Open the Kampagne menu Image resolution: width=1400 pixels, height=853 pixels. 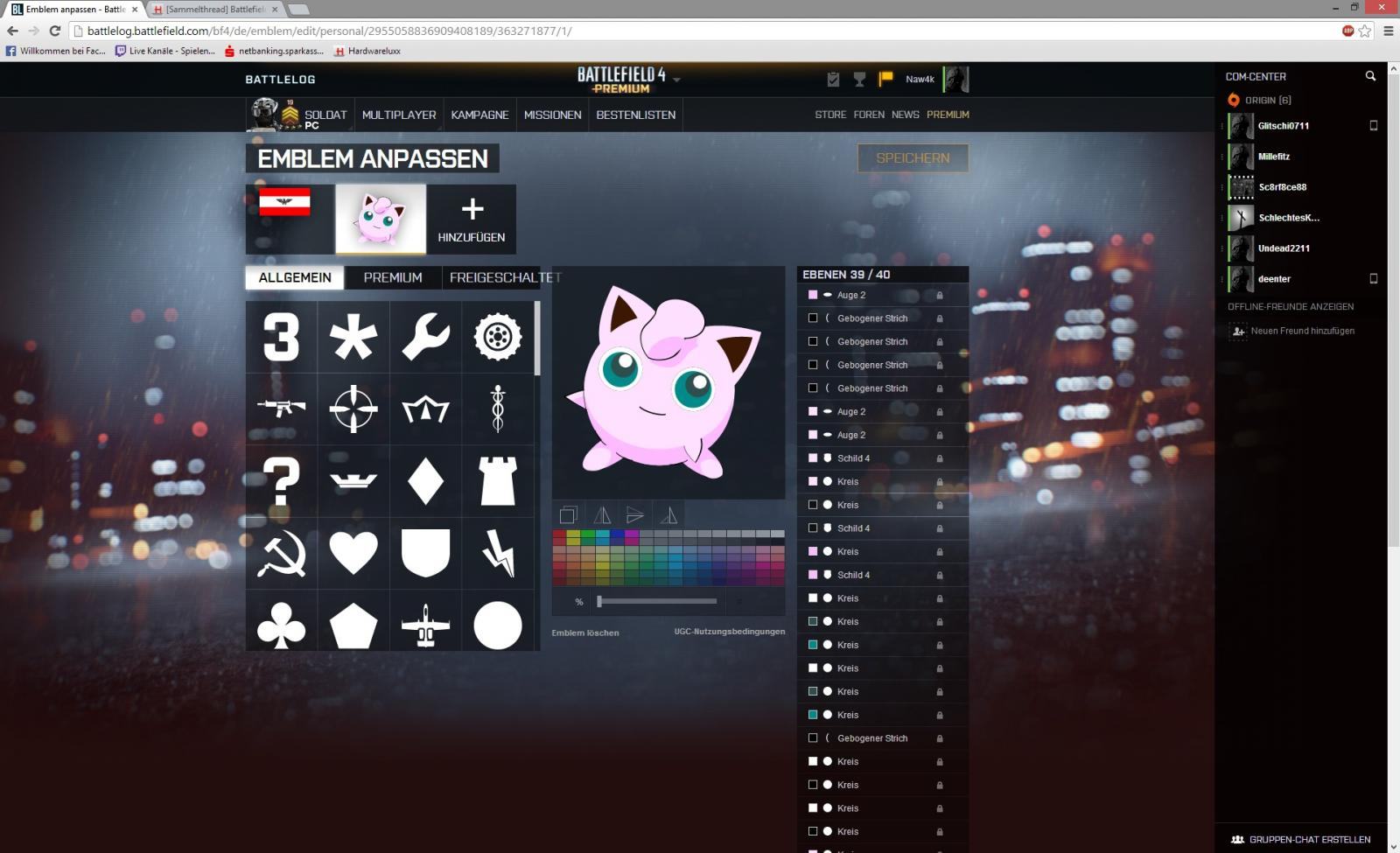click(479, 115)
